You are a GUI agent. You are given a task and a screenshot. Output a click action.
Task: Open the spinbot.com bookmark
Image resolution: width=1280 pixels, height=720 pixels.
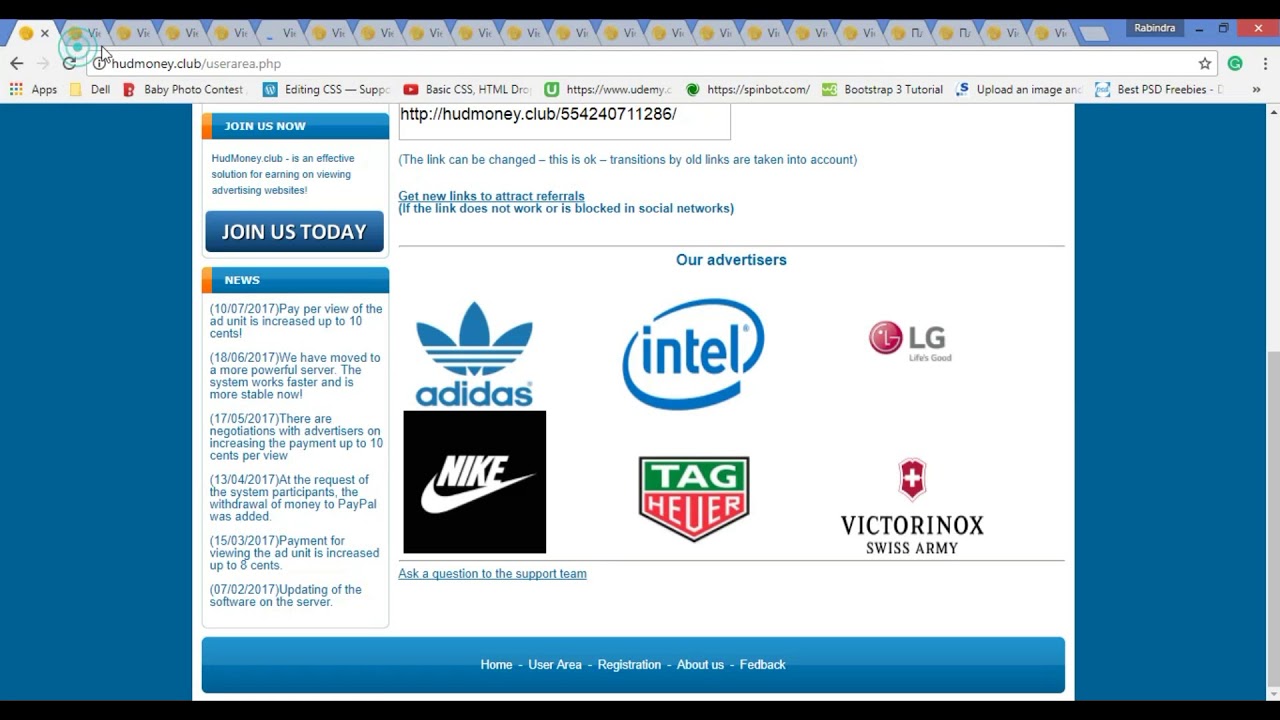pos(748,89)
